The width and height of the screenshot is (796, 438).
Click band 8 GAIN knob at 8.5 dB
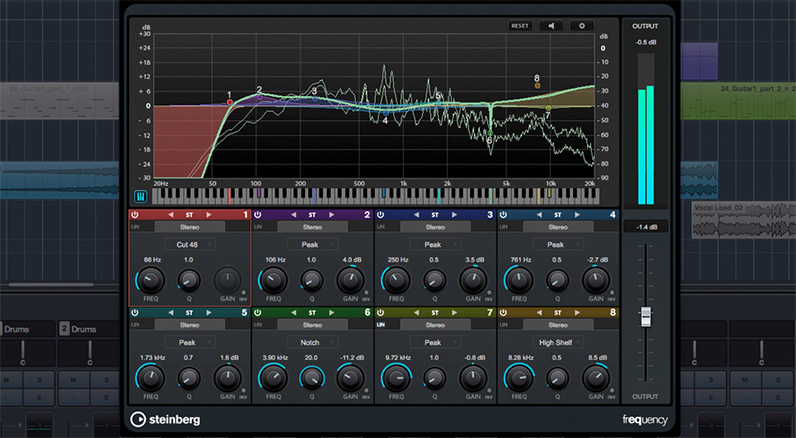pyautogui.click(x=596, y=378)
